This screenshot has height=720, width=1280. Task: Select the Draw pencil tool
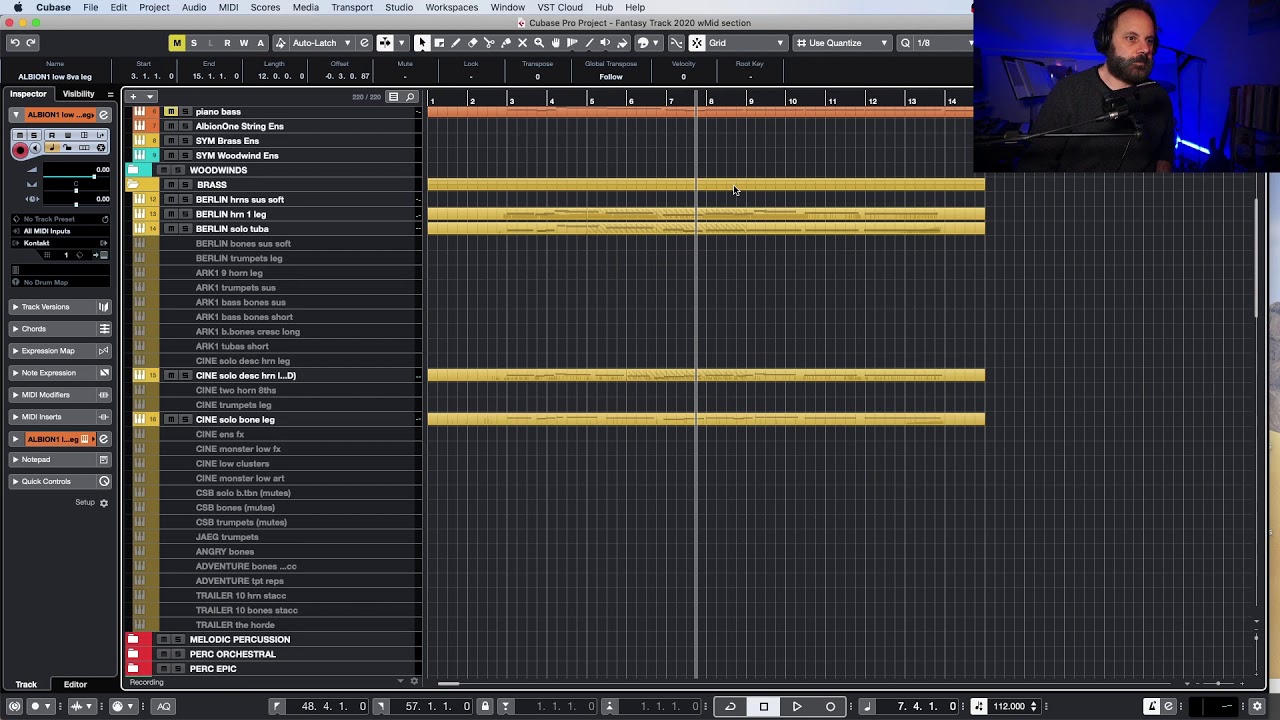point(455,42)
